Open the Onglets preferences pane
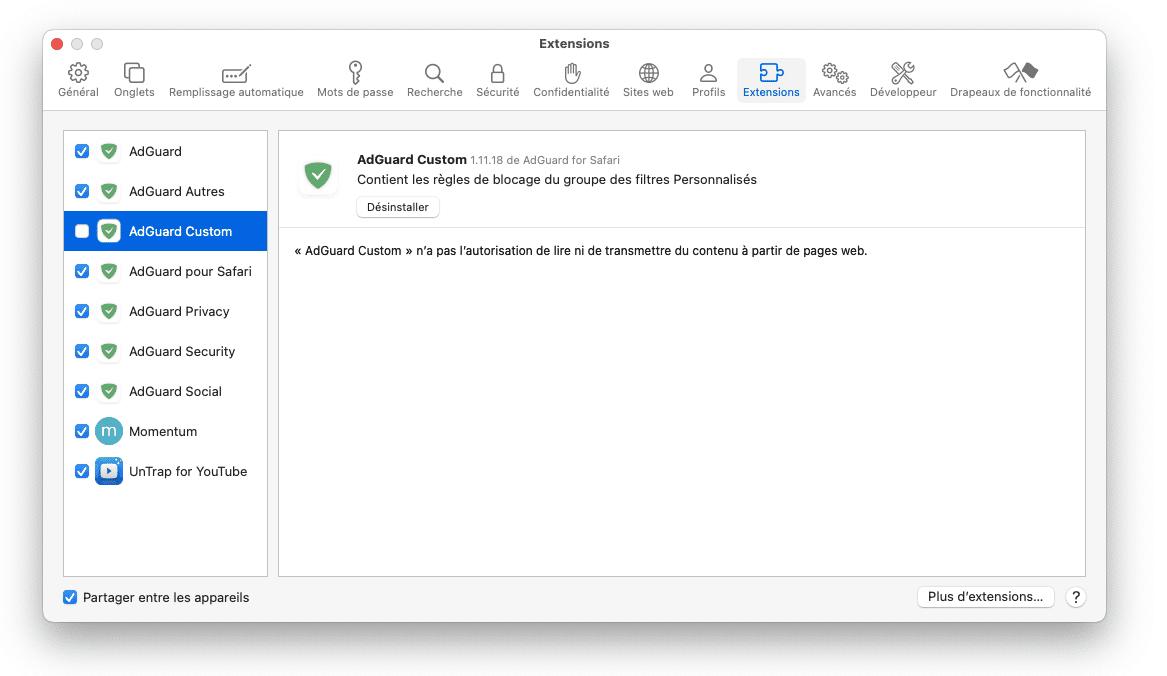The height and width of the screenshot is (676, 1167). pos(134,80)
